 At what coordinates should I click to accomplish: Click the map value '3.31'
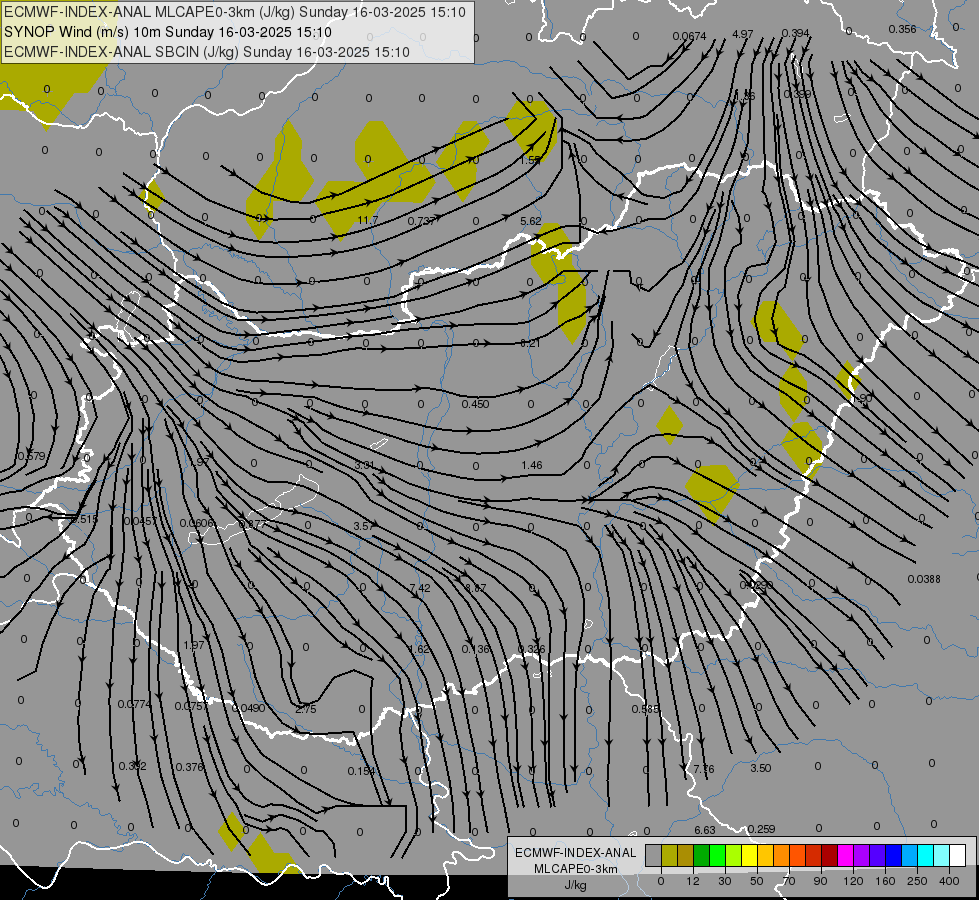[364, 465]
